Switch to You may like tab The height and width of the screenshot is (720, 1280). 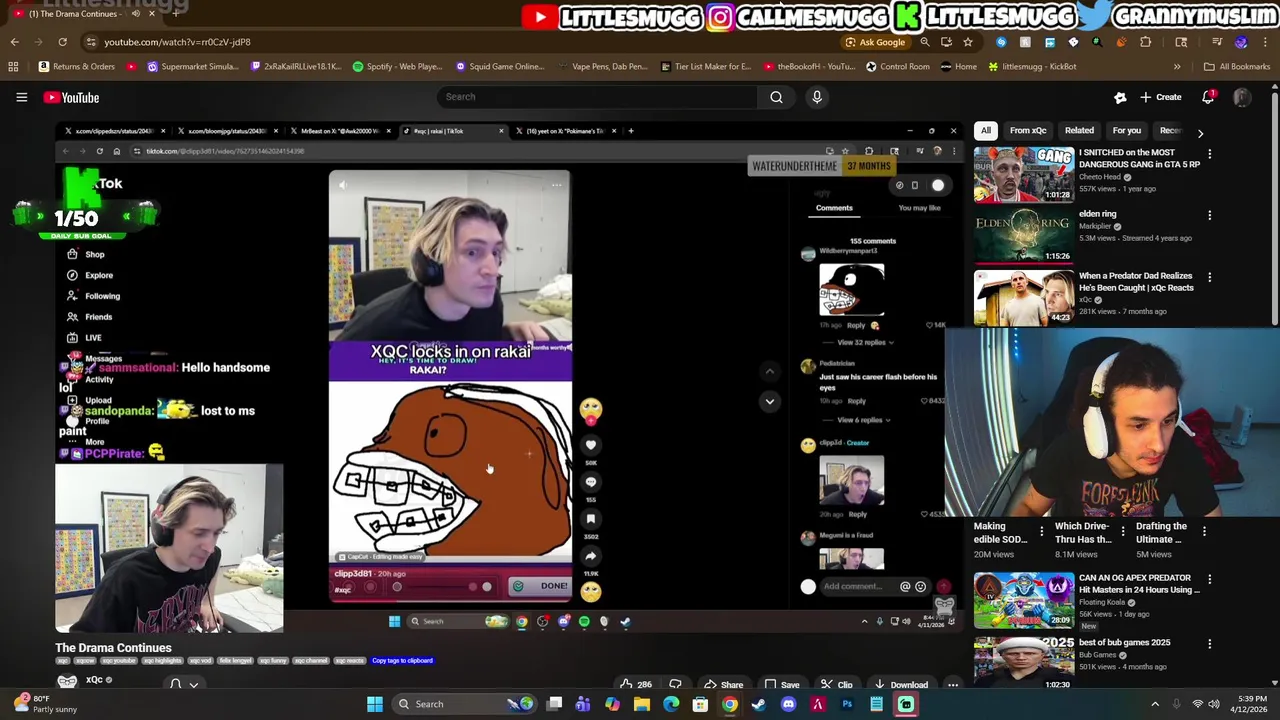tap(919, 208)
